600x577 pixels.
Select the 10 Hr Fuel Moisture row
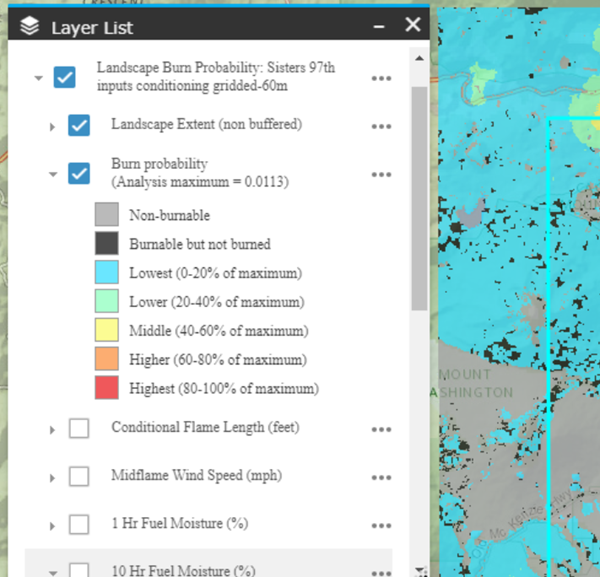point(182,570)
